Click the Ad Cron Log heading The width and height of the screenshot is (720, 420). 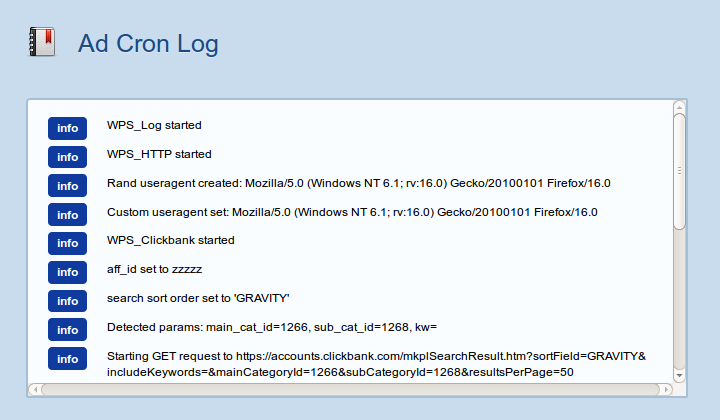148,44
